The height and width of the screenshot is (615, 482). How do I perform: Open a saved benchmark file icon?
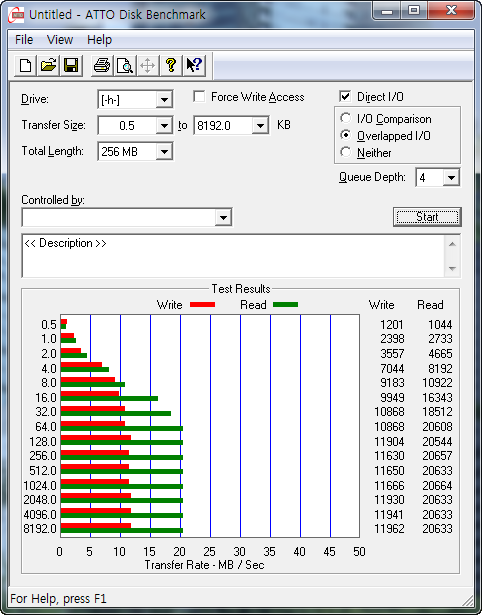point(48,65)
